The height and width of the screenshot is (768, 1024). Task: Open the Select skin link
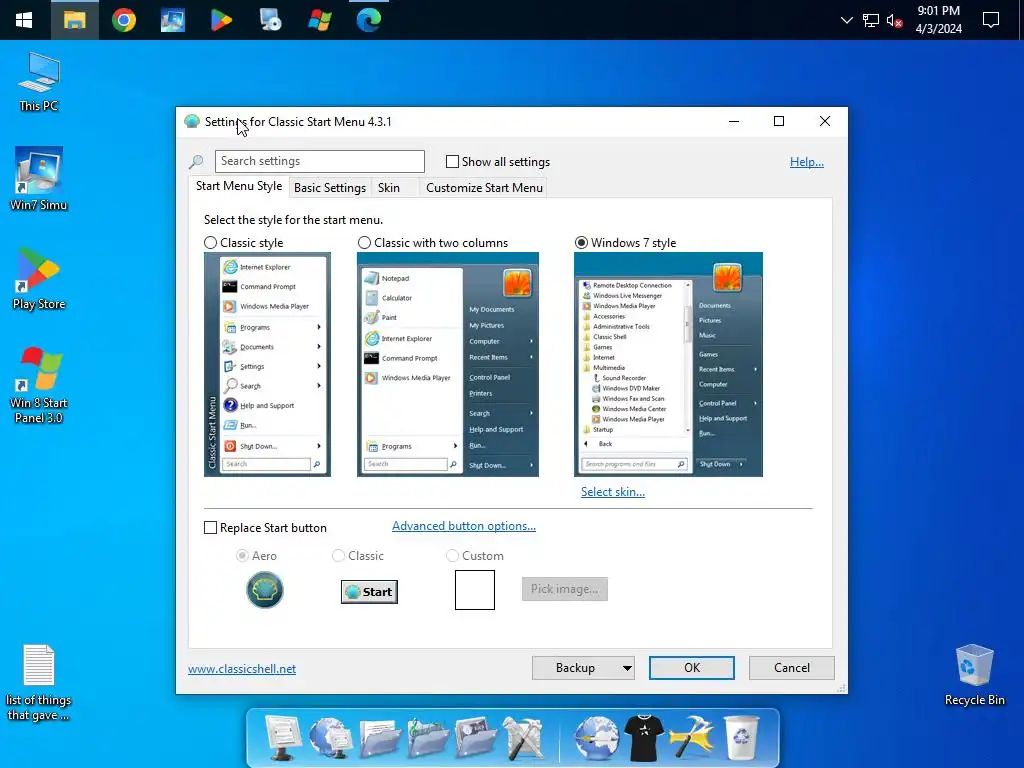(613, 492)
